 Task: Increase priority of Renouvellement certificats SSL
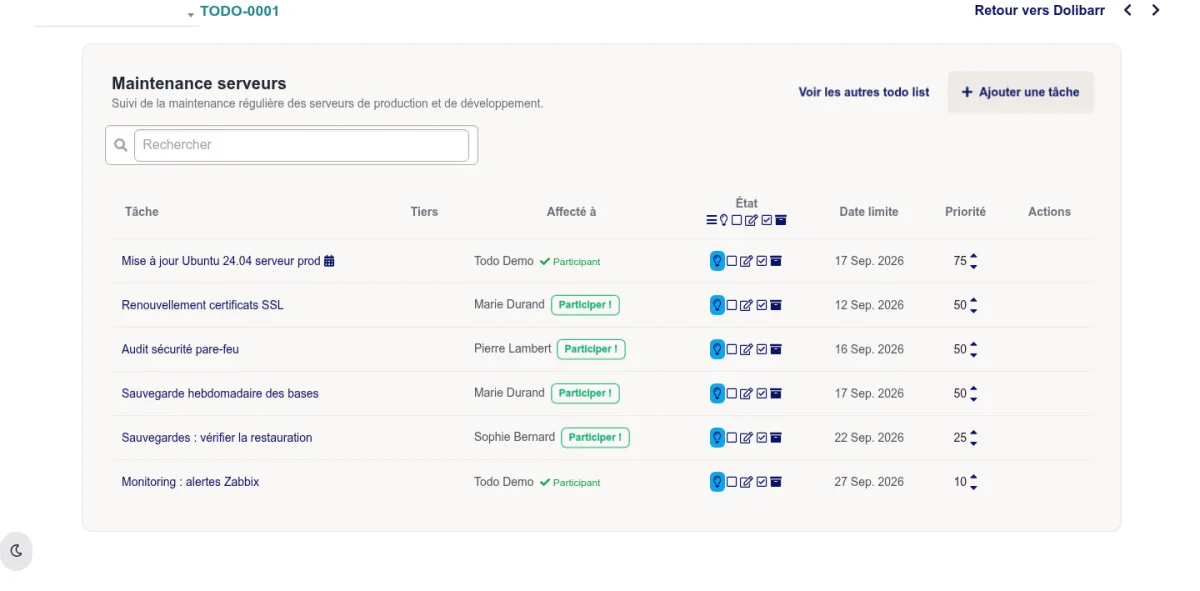click(974, 300)
